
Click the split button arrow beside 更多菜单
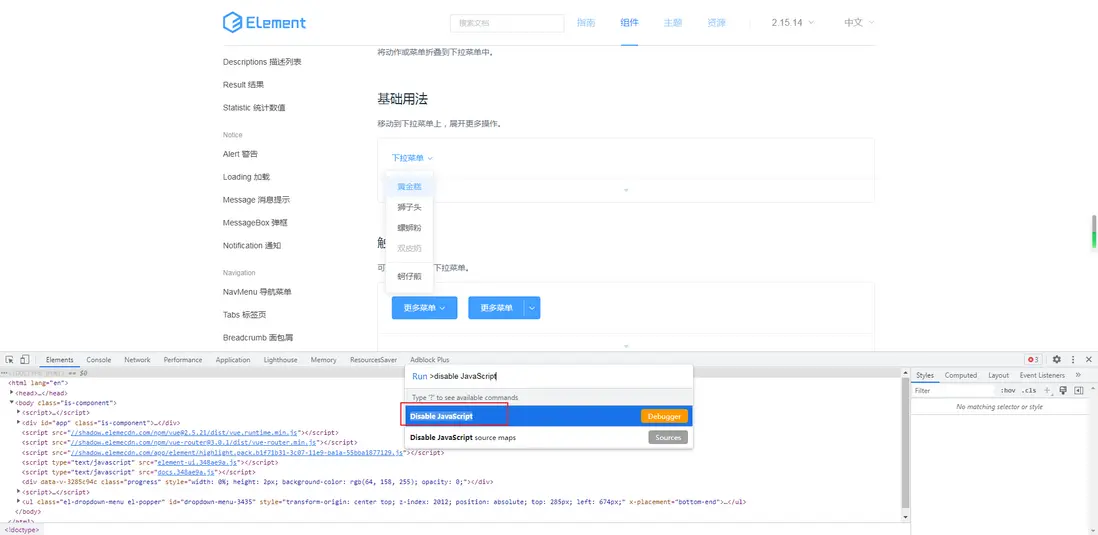pyautogui.click(x=532, y=307)
